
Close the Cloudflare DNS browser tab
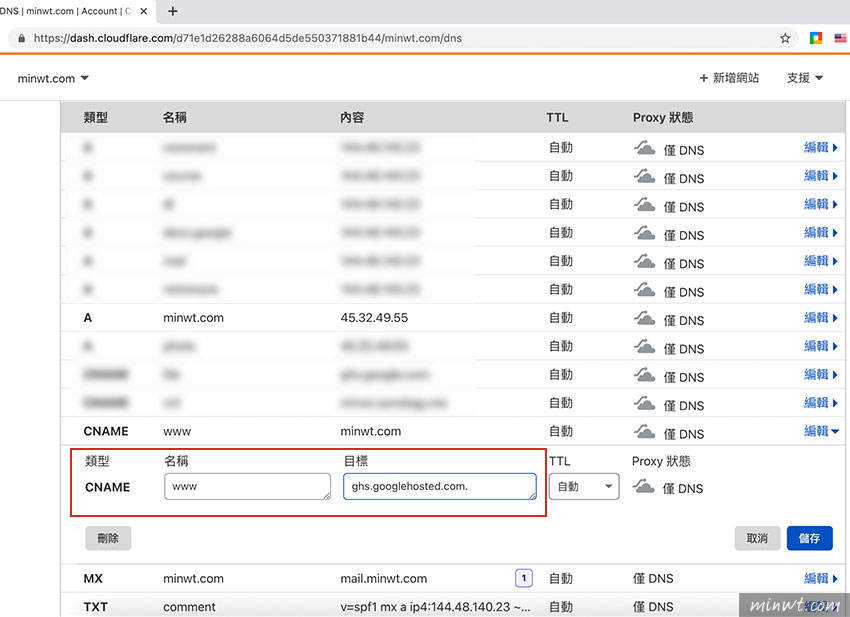144,11
